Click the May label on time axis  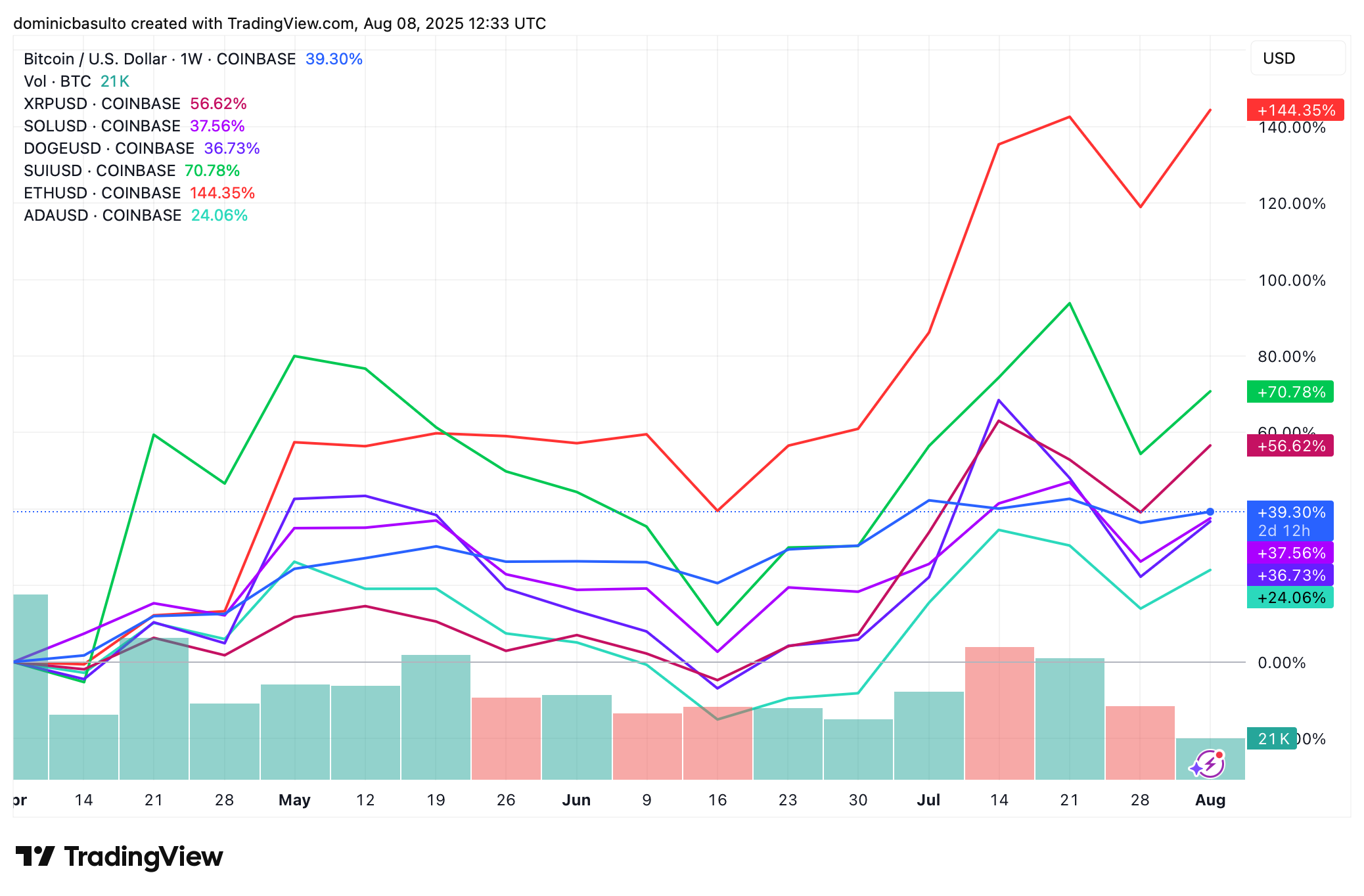coord(294,800)
